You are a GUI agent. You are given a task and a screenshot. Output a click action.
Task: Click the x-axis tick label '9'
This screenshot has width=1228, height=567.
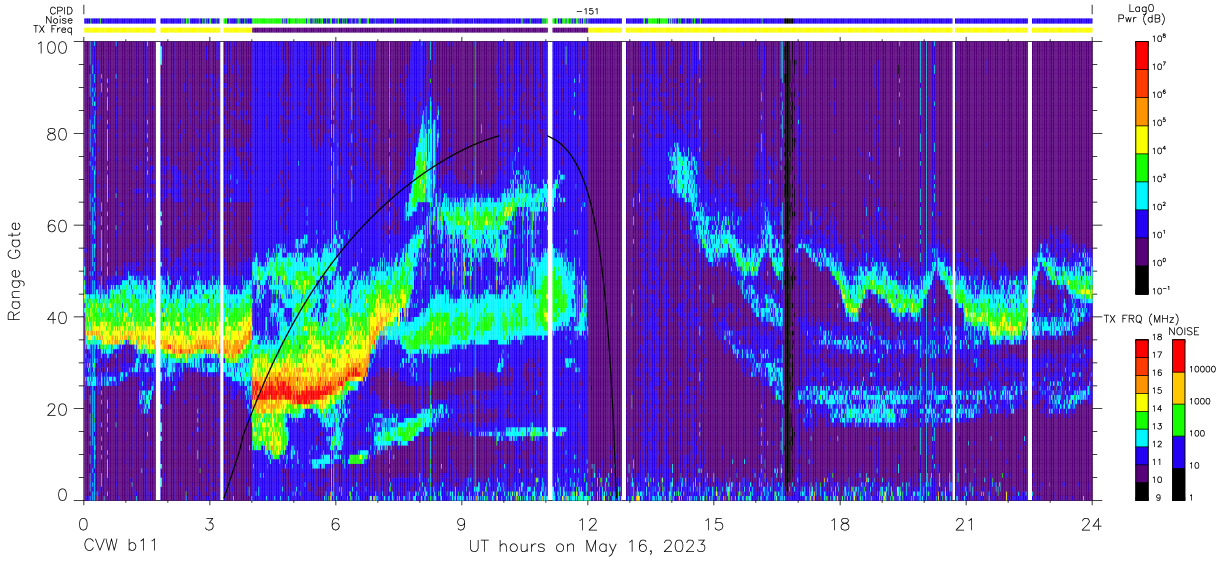point(462,524)
